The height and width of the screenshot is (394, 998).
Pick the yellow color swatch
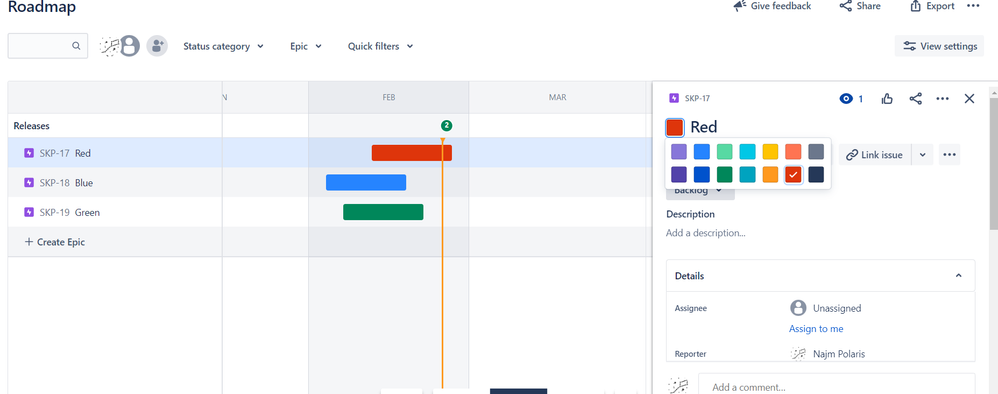pyautogui.click(x=770, y=151)
